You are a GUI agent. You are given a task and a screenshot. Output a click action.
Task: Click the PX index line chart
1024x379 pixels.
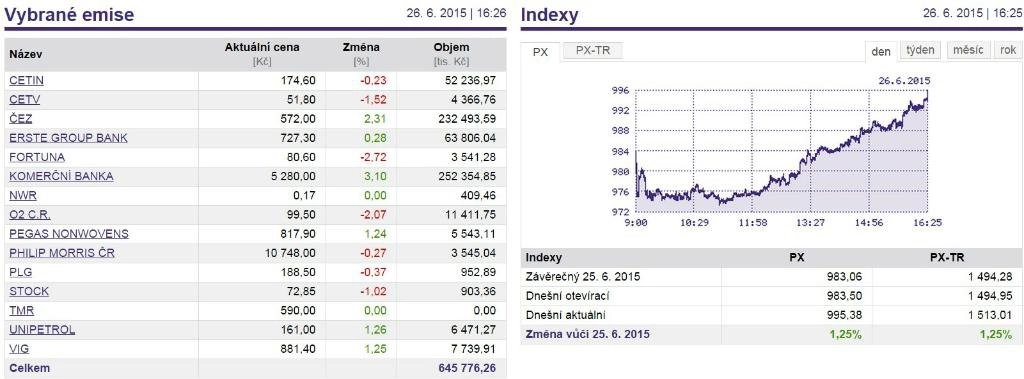(781, 151)
